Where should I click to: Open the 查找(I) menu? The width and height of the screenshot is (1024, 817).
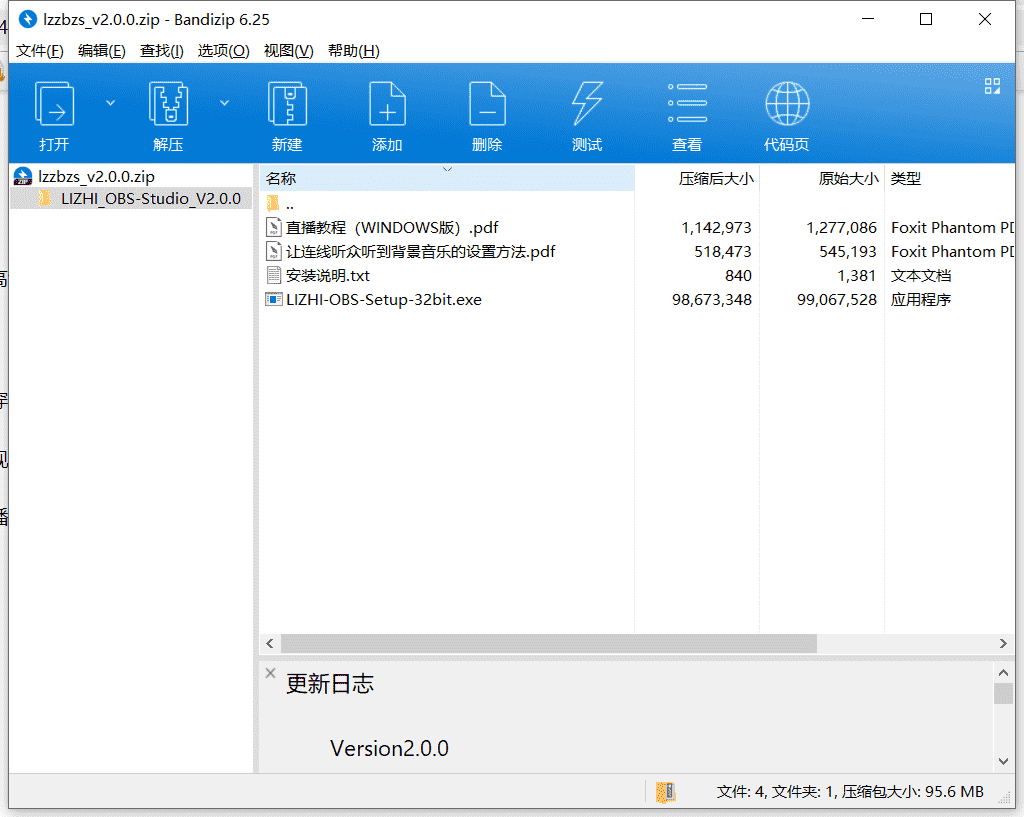[x=161, y=51]
